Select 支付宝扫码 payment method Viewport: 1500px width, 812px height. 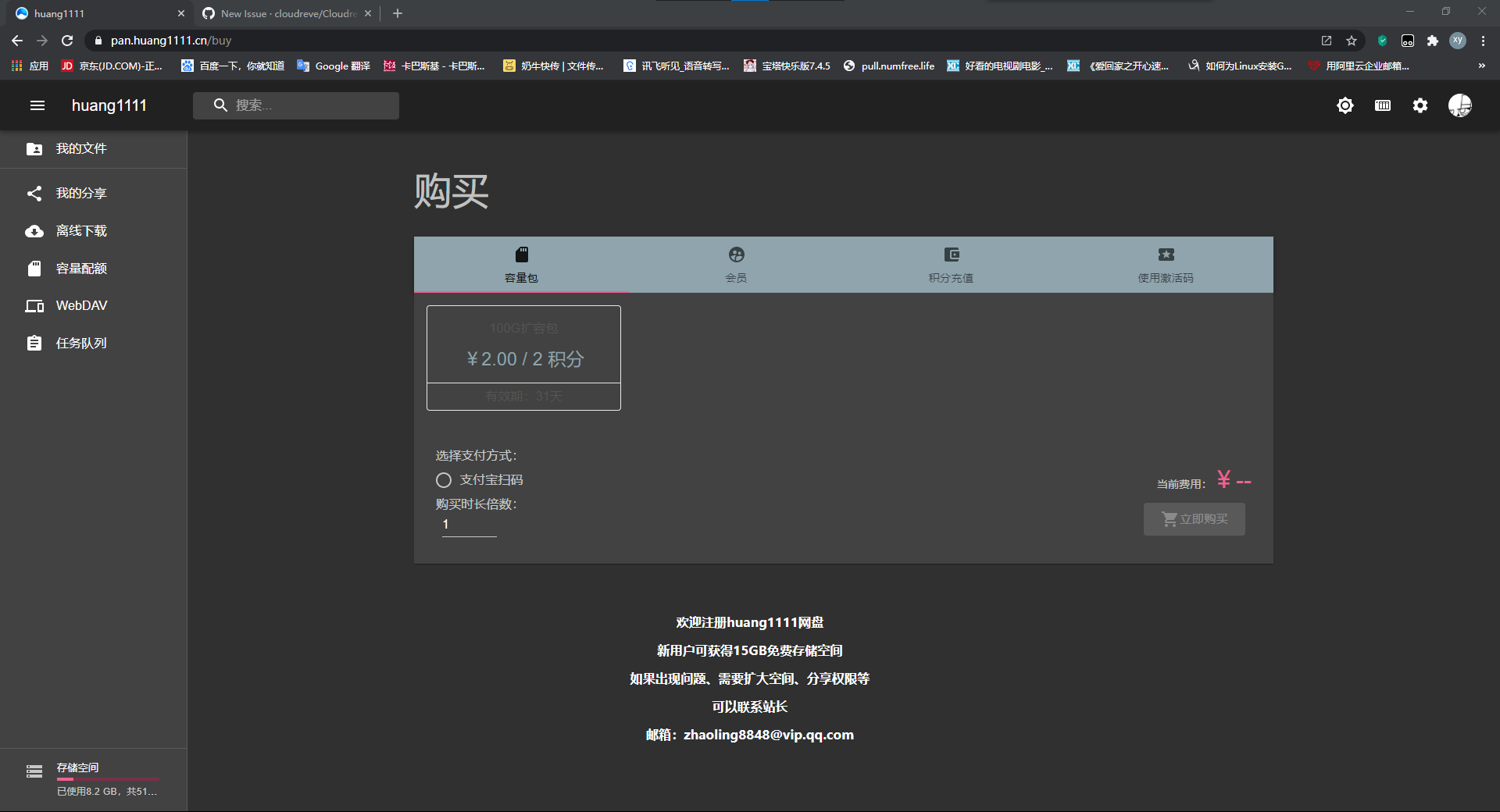(x=444, y=480)
